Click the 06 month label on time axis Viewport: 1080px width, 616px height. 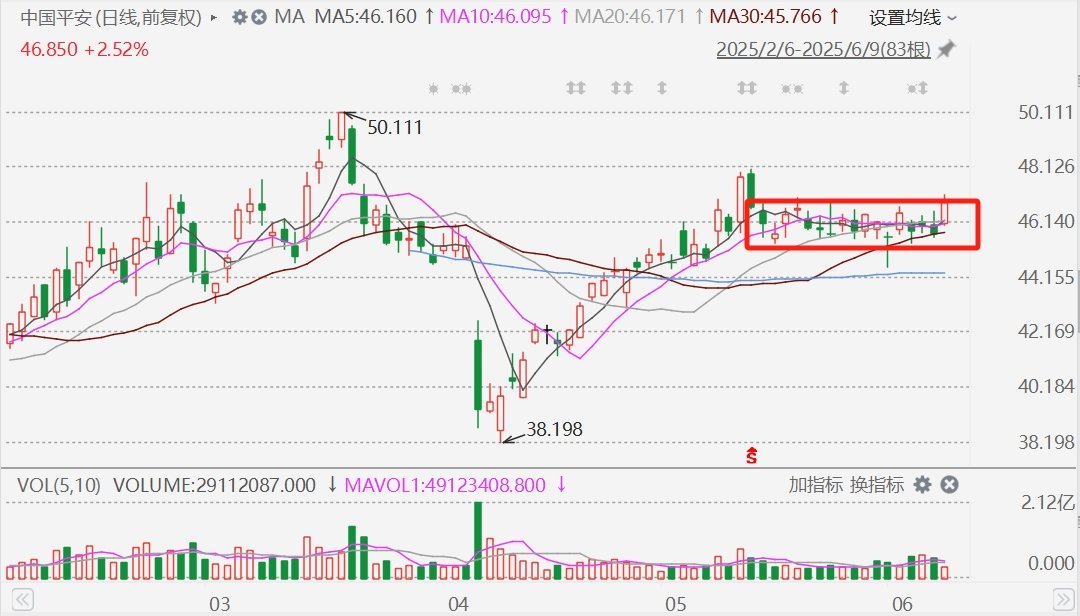[x=902, y=604]
